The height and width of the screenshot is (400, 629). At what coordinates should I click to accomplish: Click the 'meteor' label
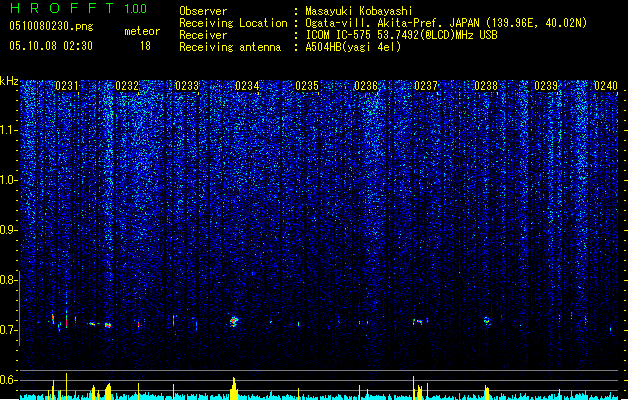142,31
